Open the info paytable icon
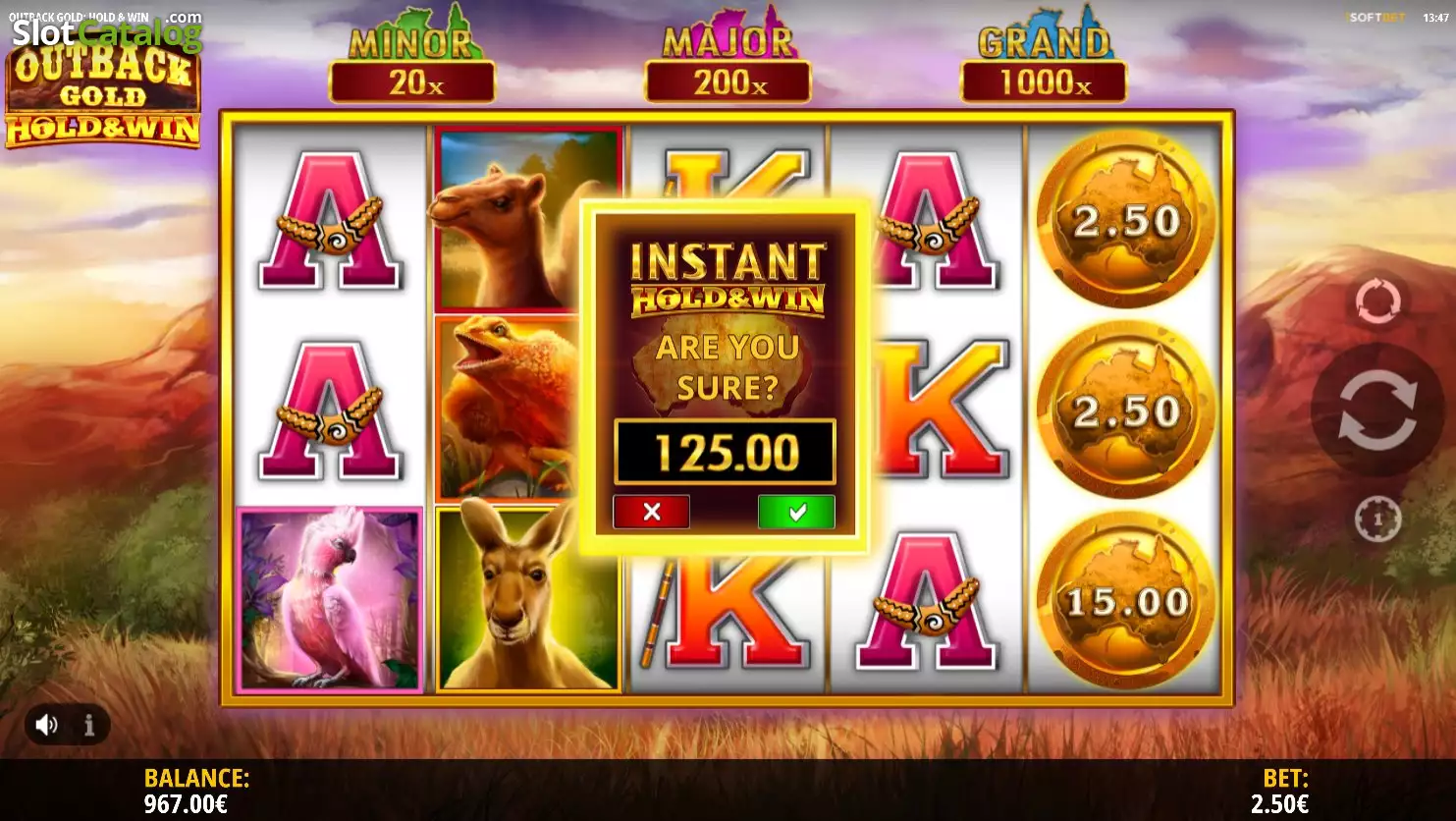The image size is (1456, 821). pos(89,725)
